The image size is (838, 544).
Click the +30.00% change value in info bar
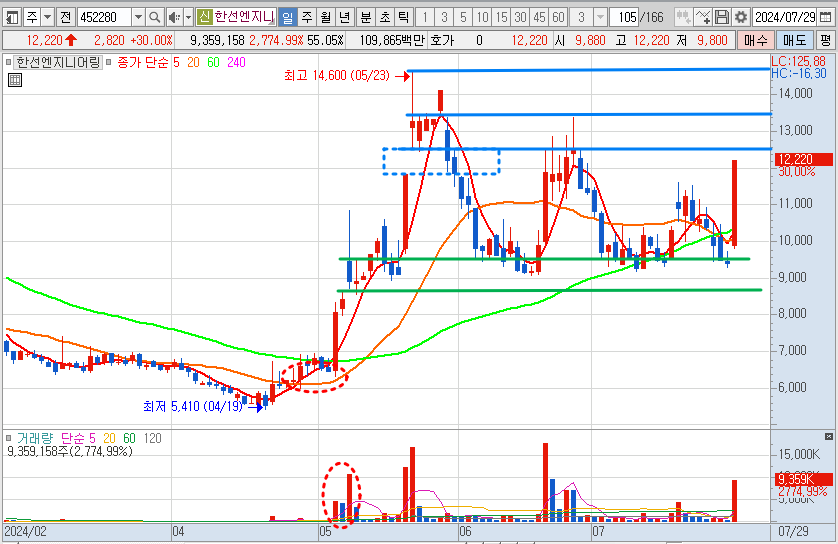(152, 40)
